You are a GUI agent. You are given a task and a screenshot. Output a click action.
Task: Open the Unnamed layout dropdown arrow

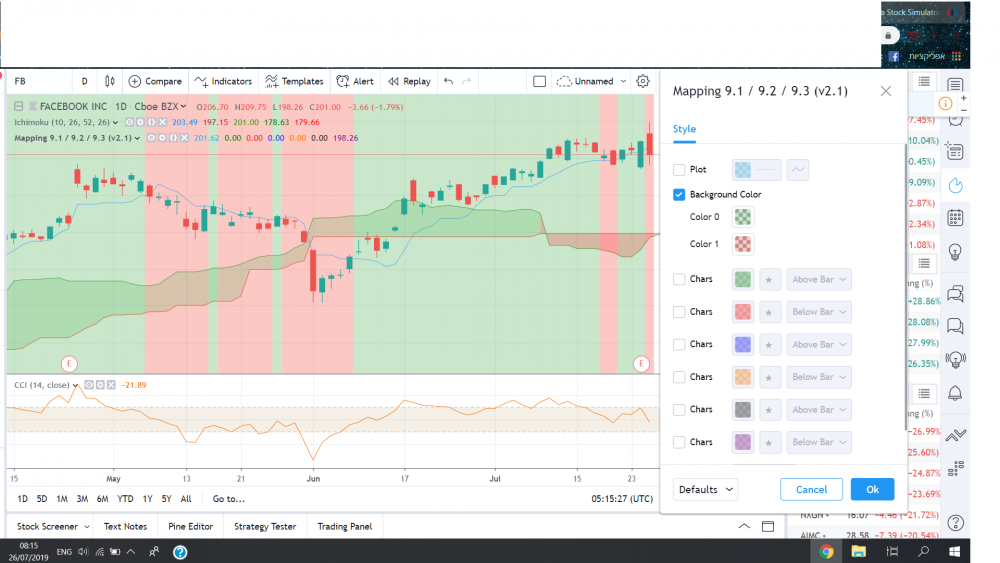click(x=623, y=81)
